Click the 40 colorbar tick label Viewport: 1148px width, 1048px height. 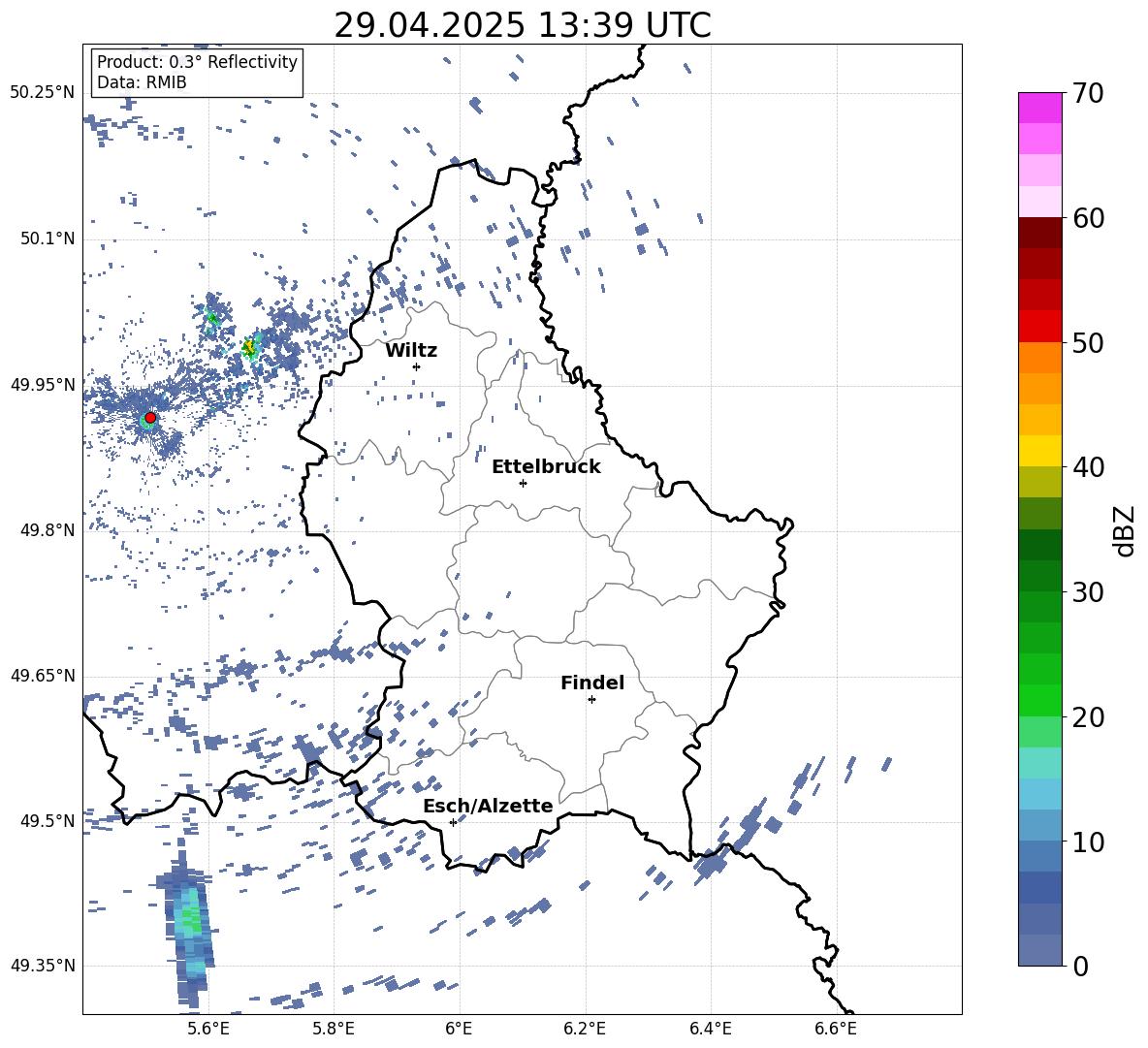(x=1088, y=467)
